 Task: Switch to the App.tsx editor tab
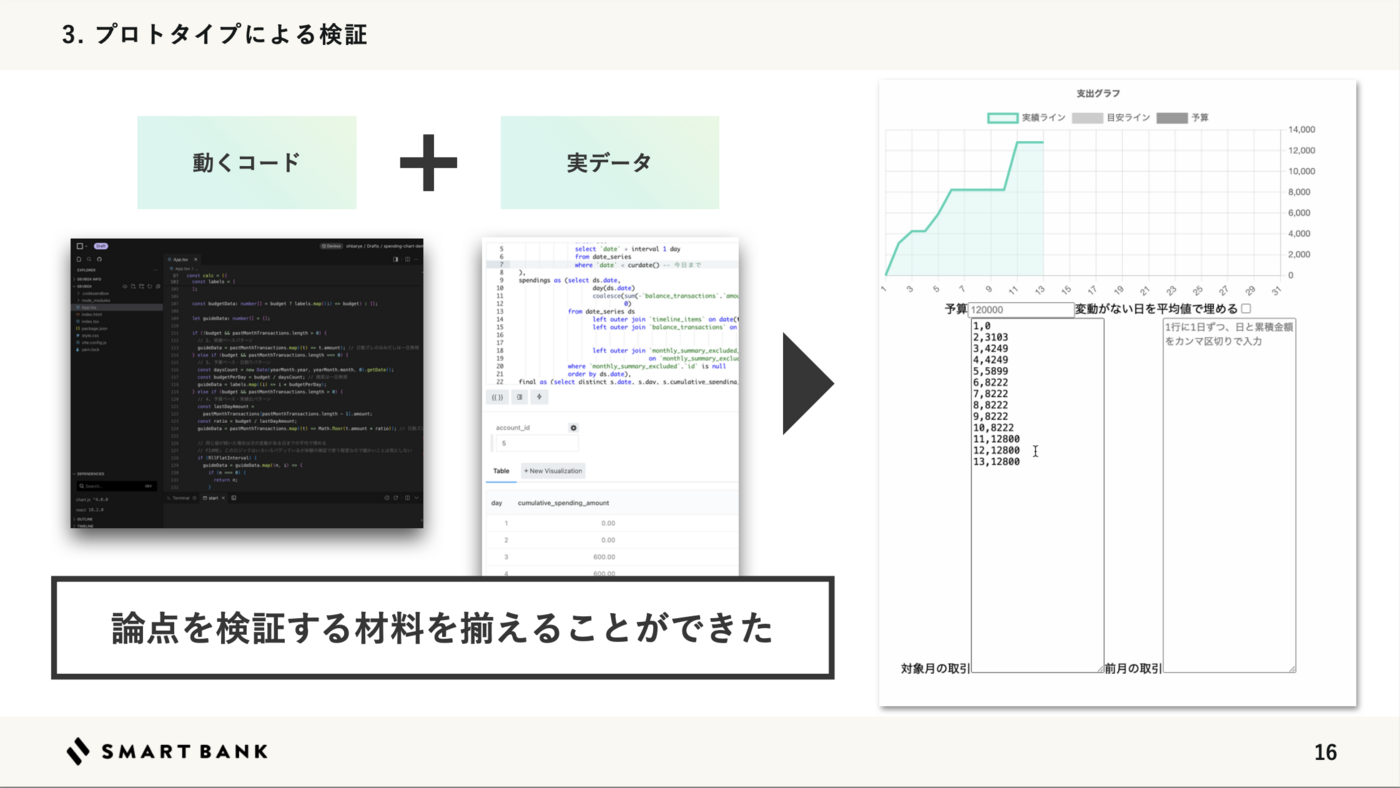click(180, 260)
